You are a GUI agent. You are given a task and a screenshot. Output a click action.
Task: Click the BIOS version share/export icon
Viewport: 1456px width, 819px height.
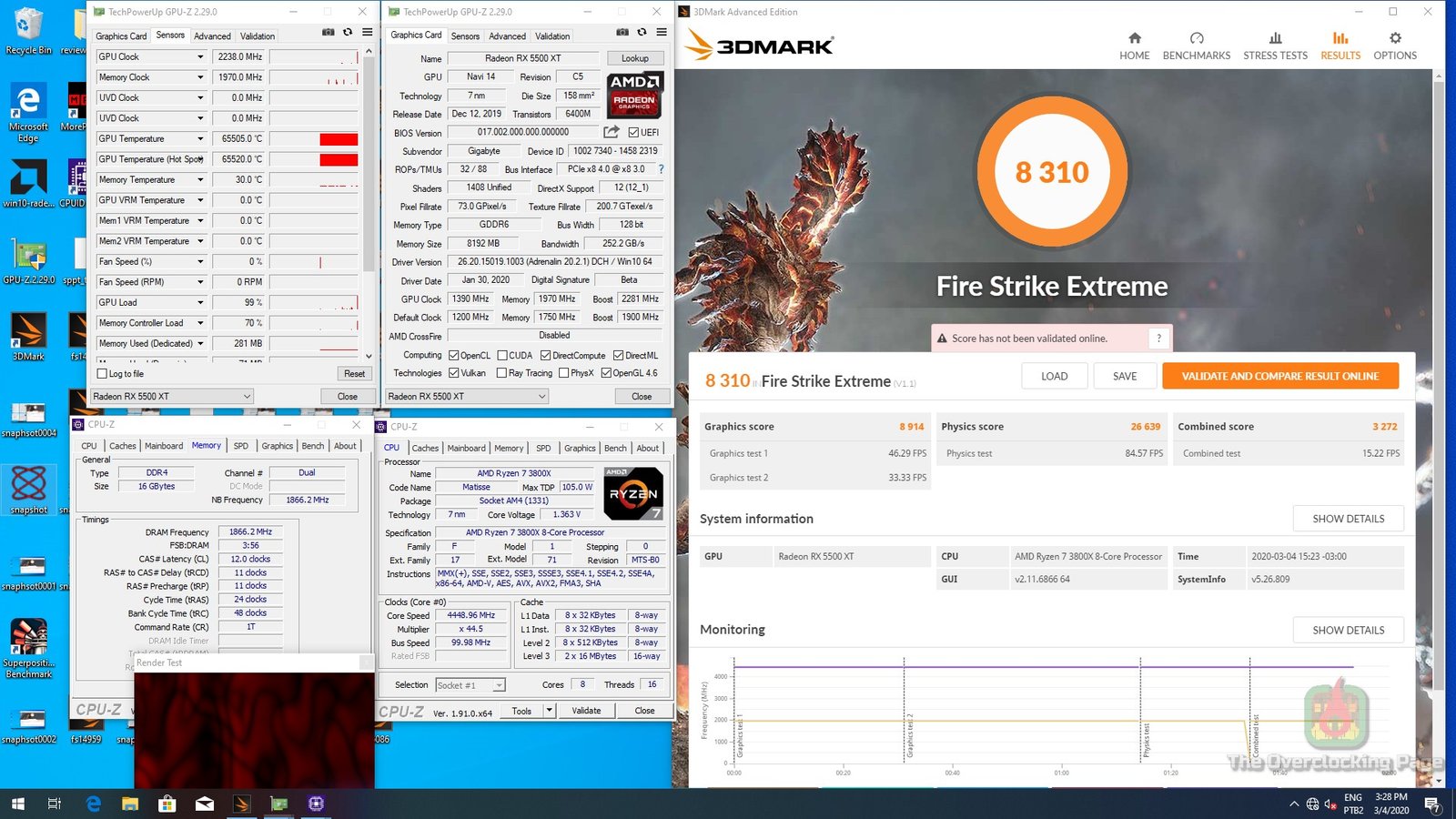pos(612,133)
